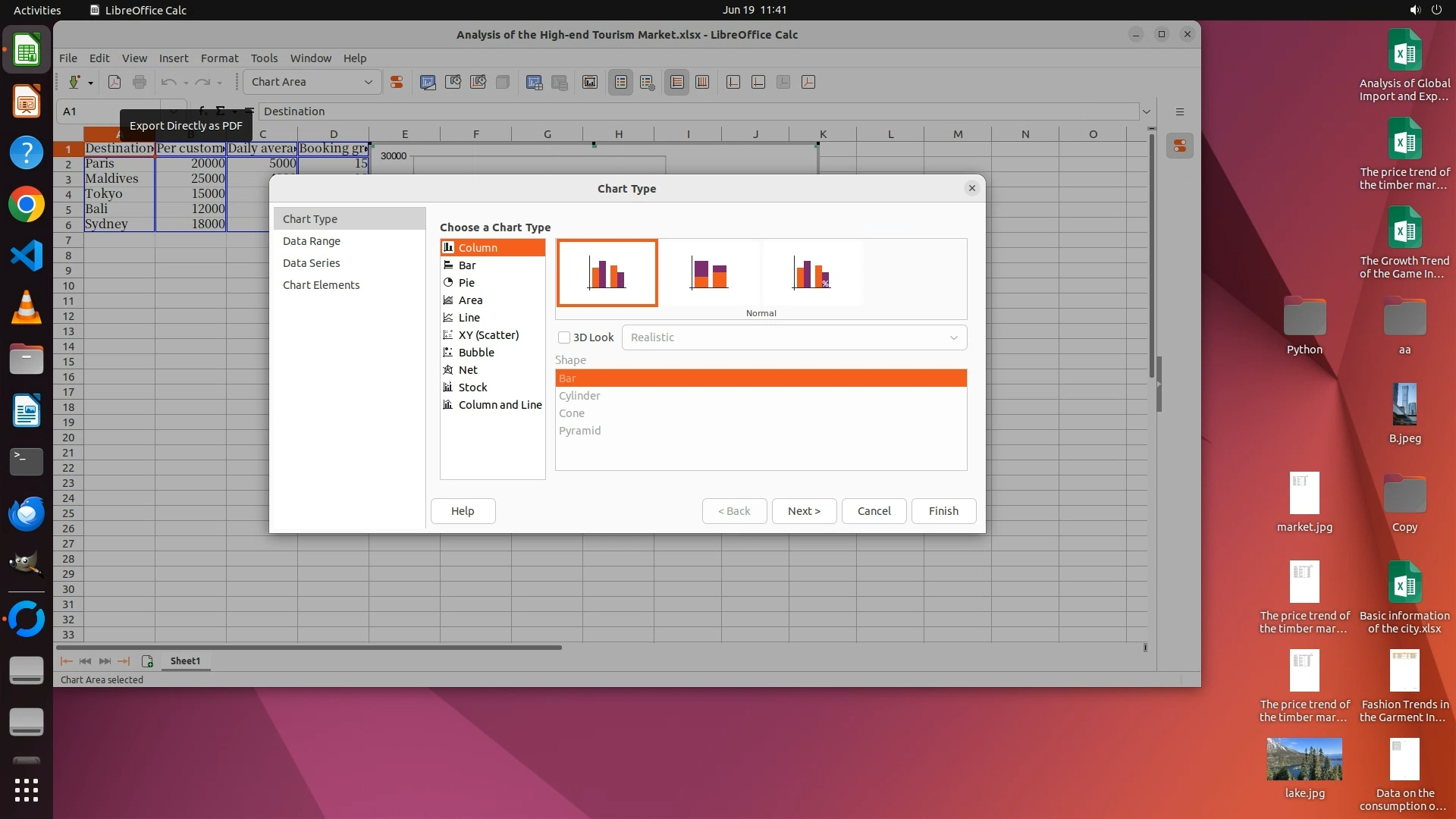
Task: Click the horizontal scrollbar below the sheet
Action: point(309,648)
